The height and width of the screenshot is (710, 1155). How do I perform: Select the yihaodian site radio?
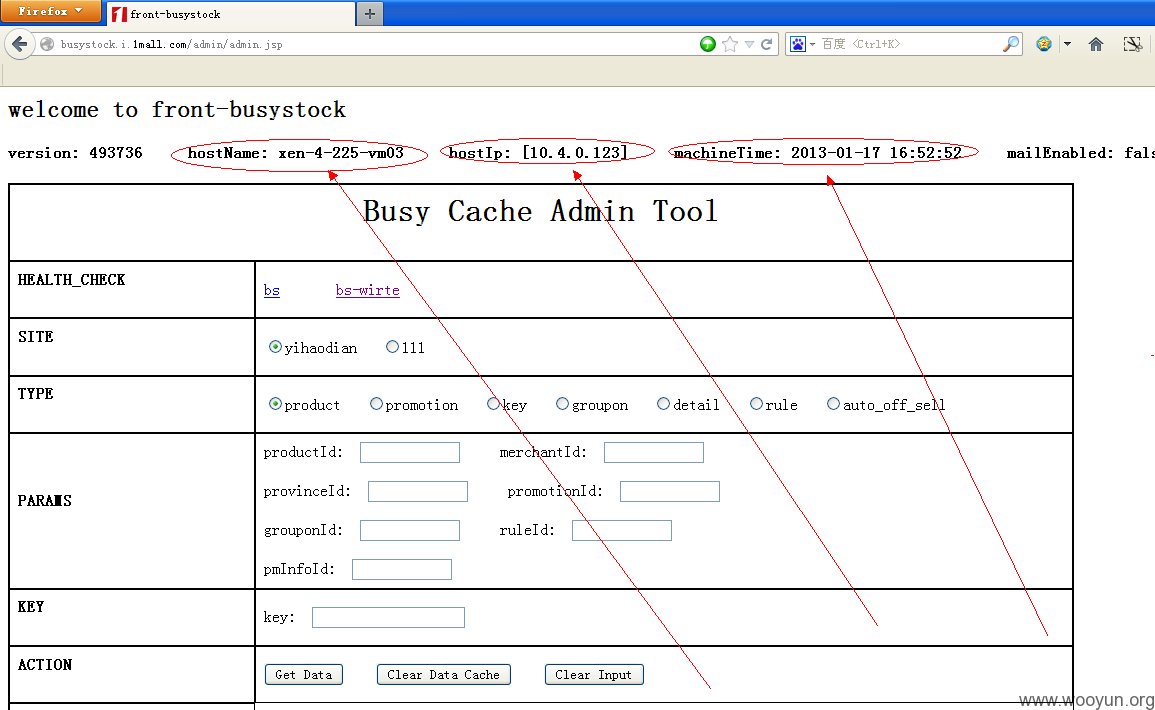[275, 347]
